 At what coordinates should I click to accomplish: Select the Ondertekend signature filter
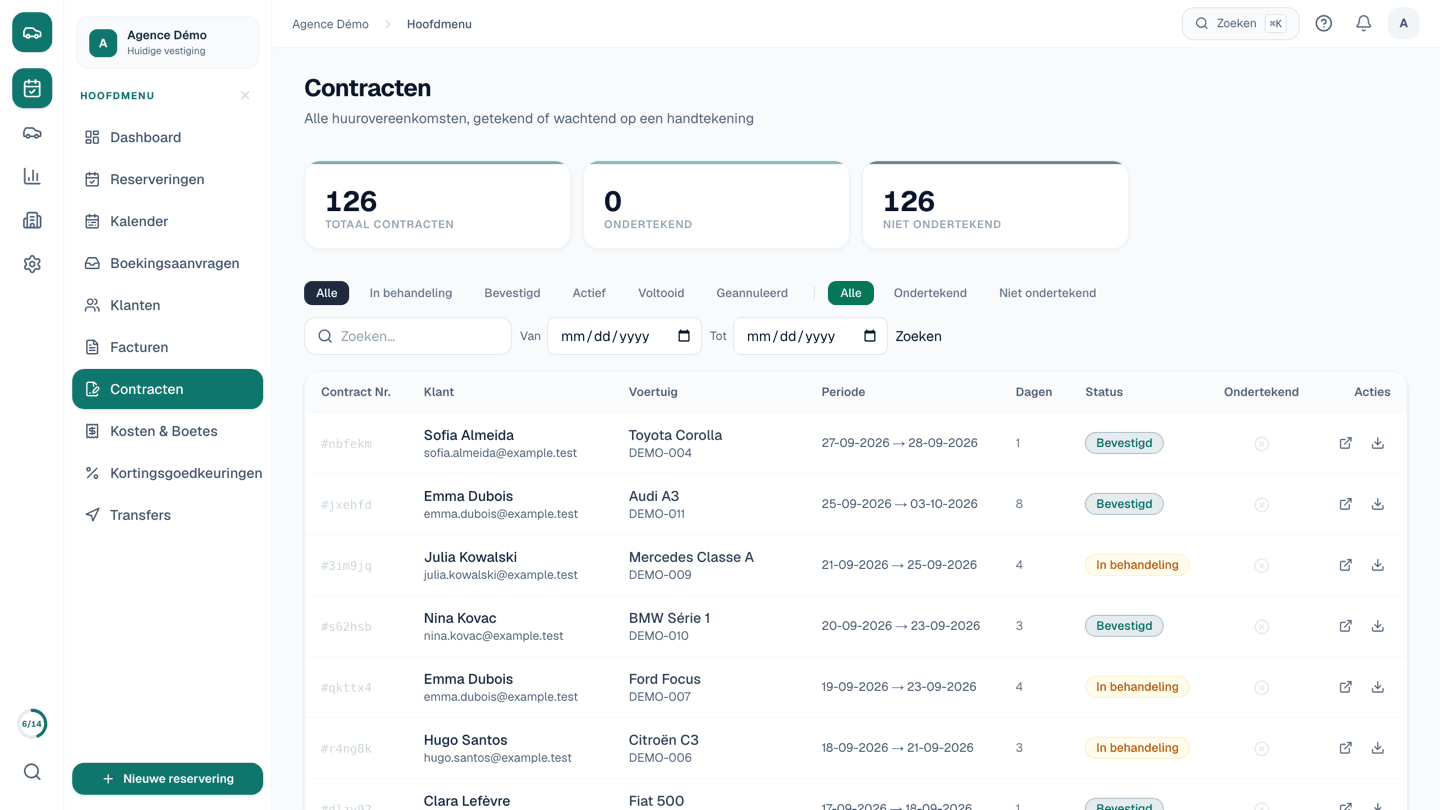click(x=930, y=293)
